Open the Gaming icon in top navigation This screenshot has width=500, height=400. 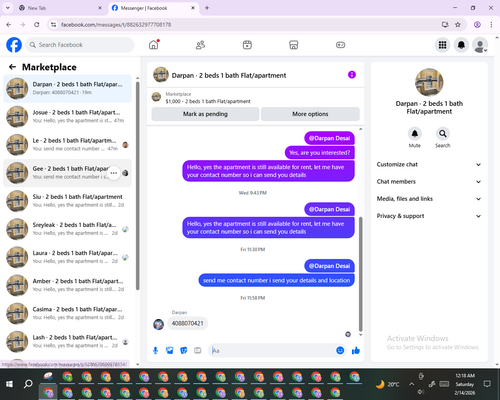tap(340, 45)
